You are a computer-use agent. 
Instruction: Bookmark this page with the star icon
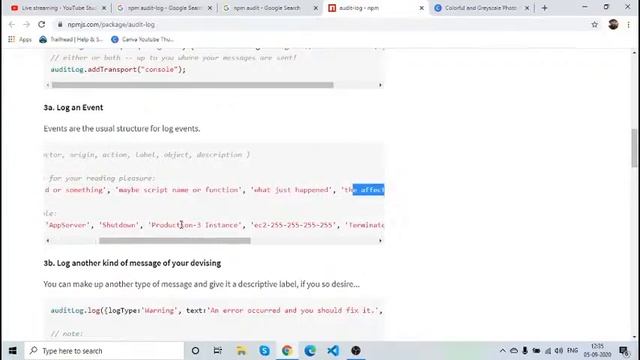[x=595, y=24]
